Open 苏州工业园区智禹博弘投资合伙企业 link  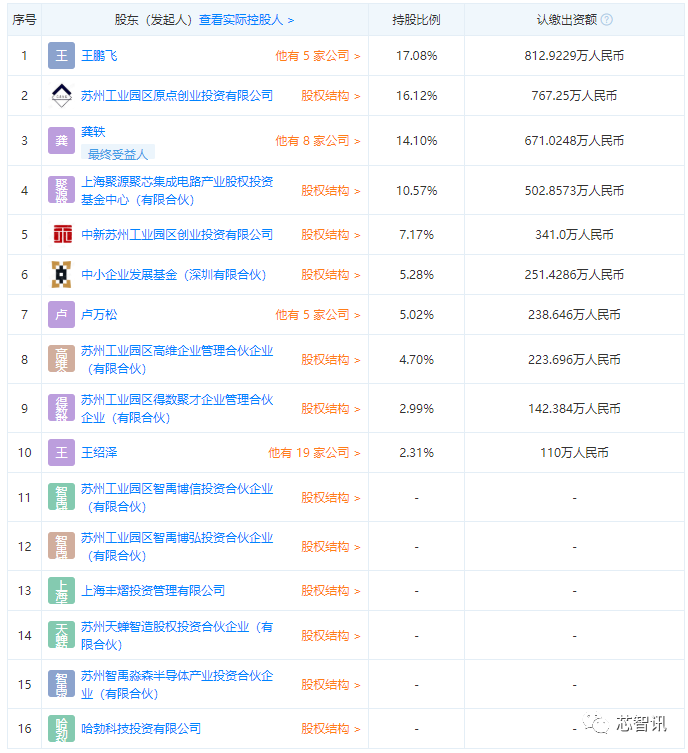pyautogui.click(x=177, y=547)
